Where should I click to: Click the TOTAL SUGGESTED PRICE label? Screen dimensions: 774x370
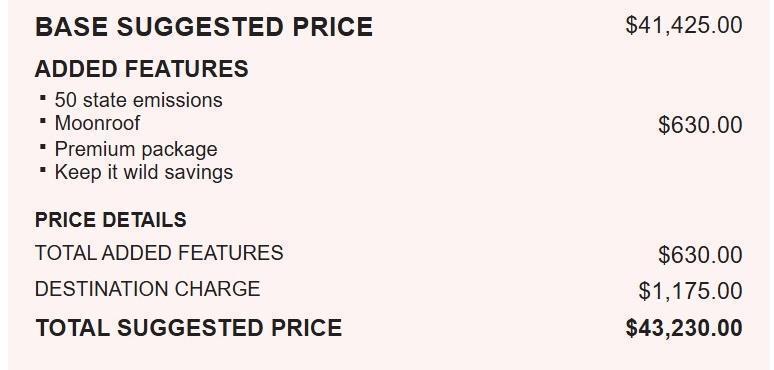pos(189,328)
